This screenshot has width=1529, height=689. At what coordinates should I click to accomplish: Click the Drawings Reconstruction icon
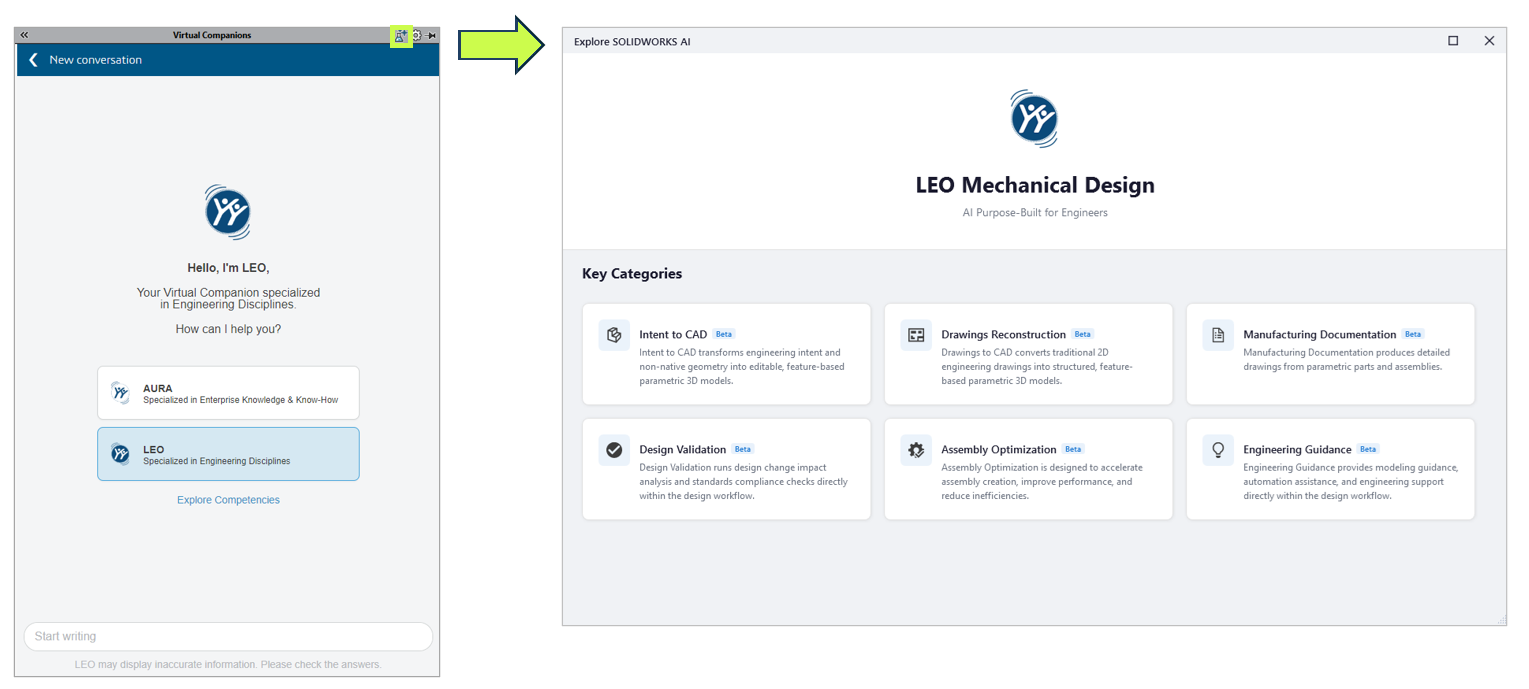coord(916,335)
